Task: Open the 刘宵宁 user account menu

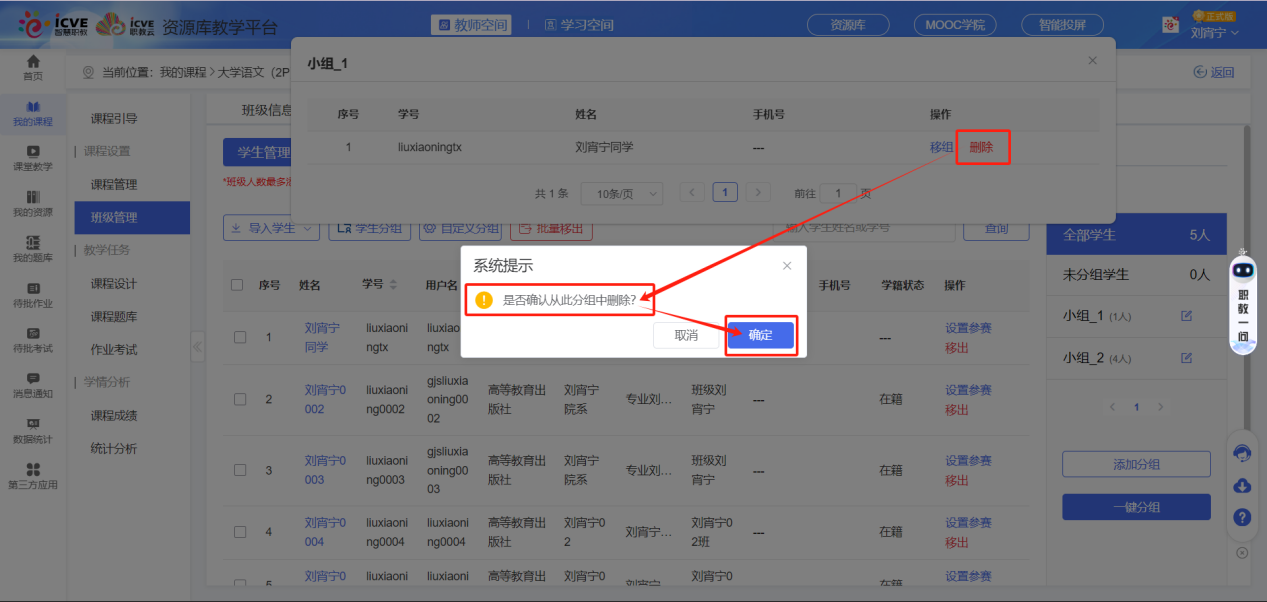Action: 1214,32
